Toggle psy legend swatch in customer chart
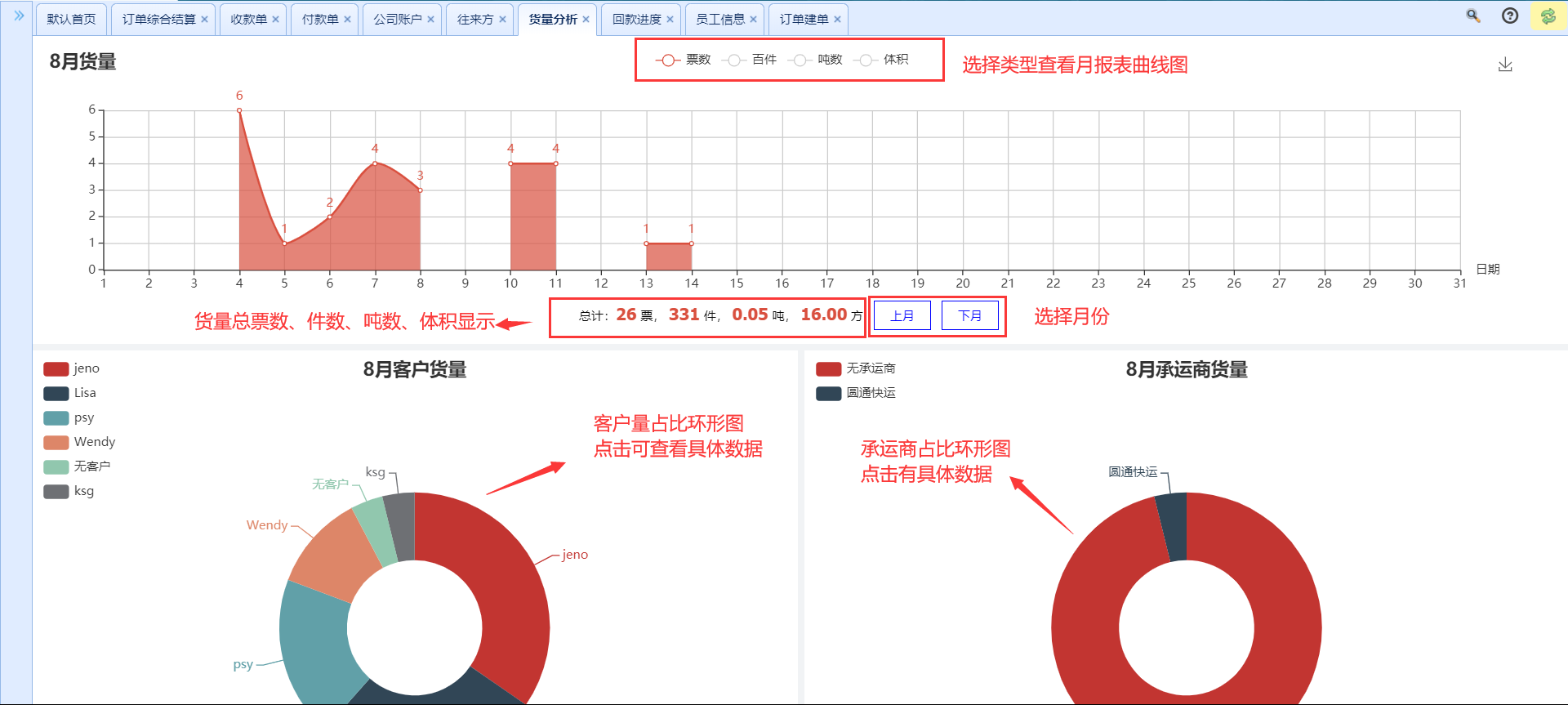The height and width of the screenshot is (705, 1568). (x=56, y=418)
